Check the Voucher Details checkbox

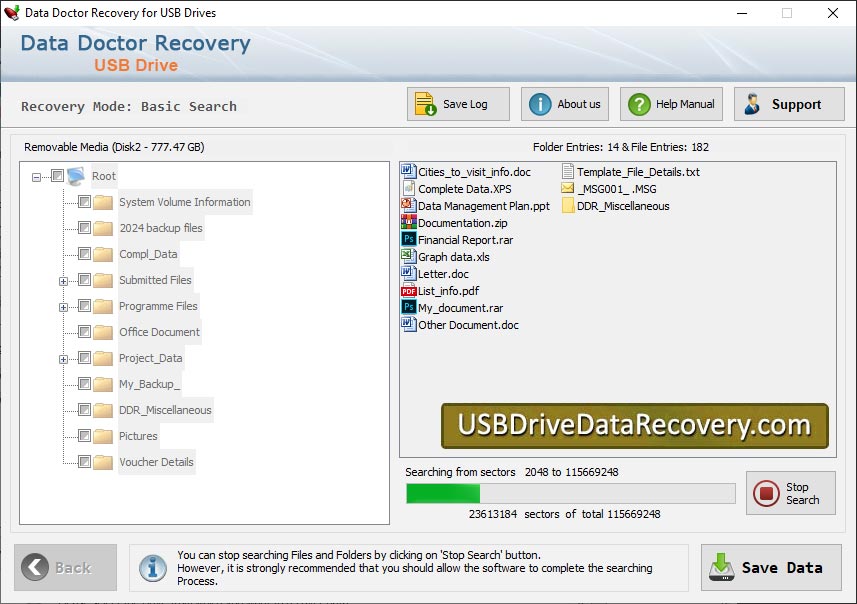pyautogui.click(x=85, y=462)
